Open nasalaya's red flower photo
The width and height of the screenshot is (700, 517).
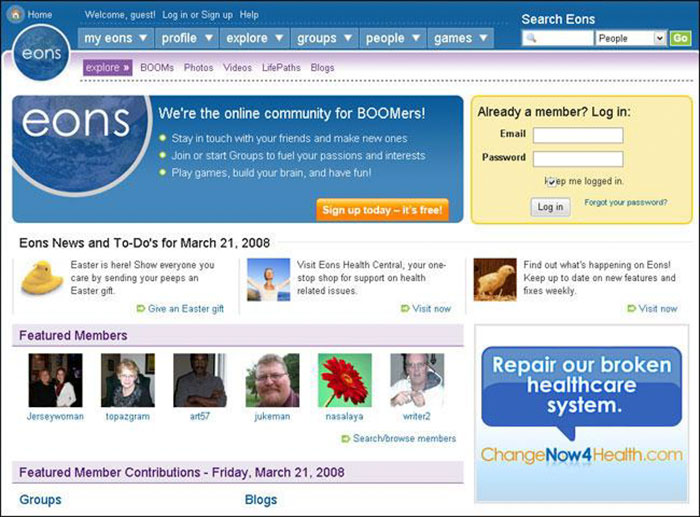[345, 380]
